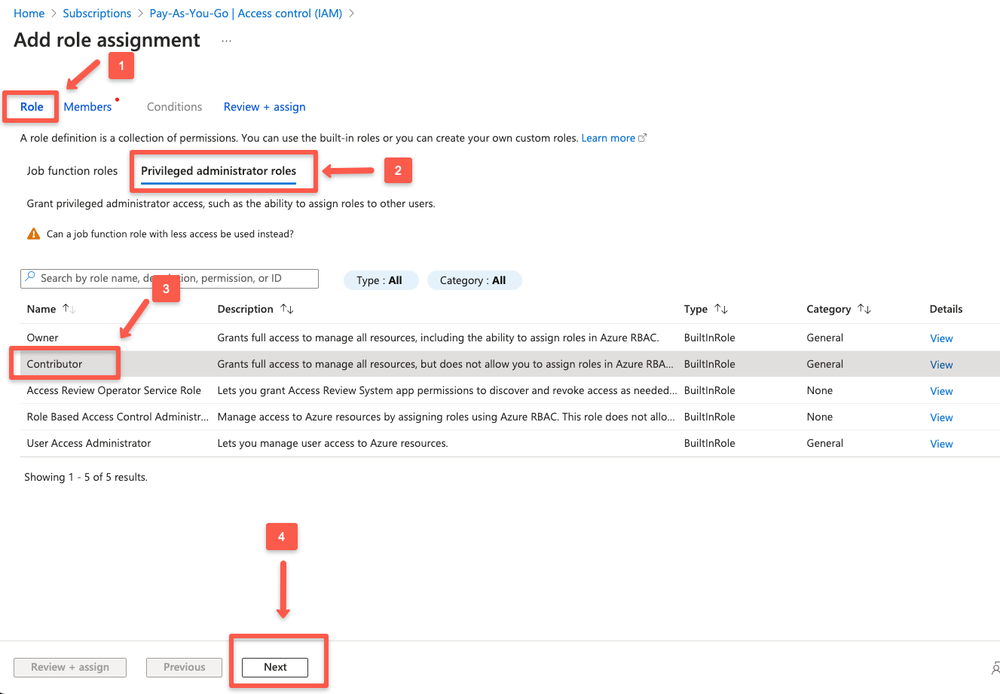This screenshot has height=694, width=1000.
Task: Open the Category: All filter dropdown
Action: [x=474, y=280]
